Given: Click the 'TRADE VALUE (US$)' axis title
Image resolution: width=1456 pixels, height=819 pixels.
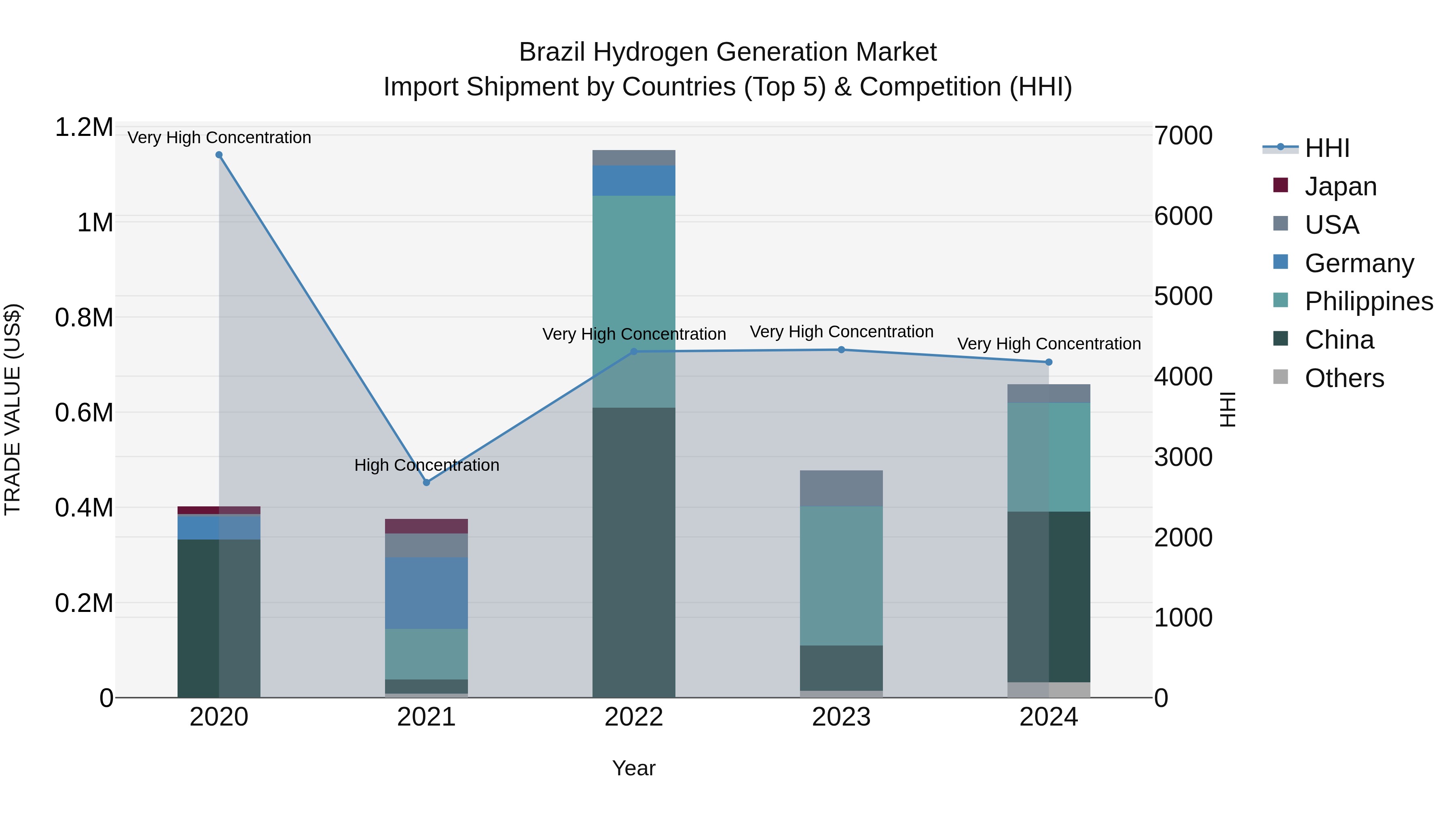Looking at the screenshot, I should tap(13, 409).
